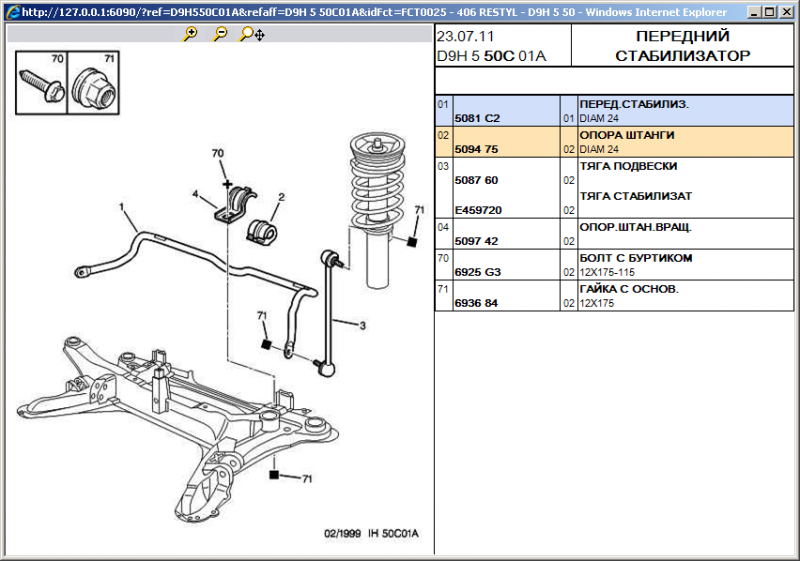Select nut part number 6936 84

(x=477, y=303)
